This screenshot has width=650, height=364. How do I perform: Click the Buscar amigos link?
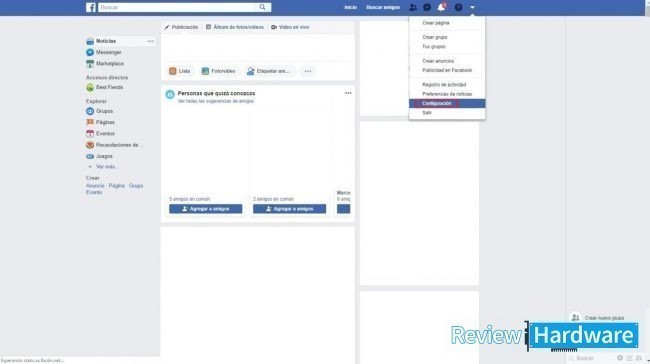[x=383, y=7]
